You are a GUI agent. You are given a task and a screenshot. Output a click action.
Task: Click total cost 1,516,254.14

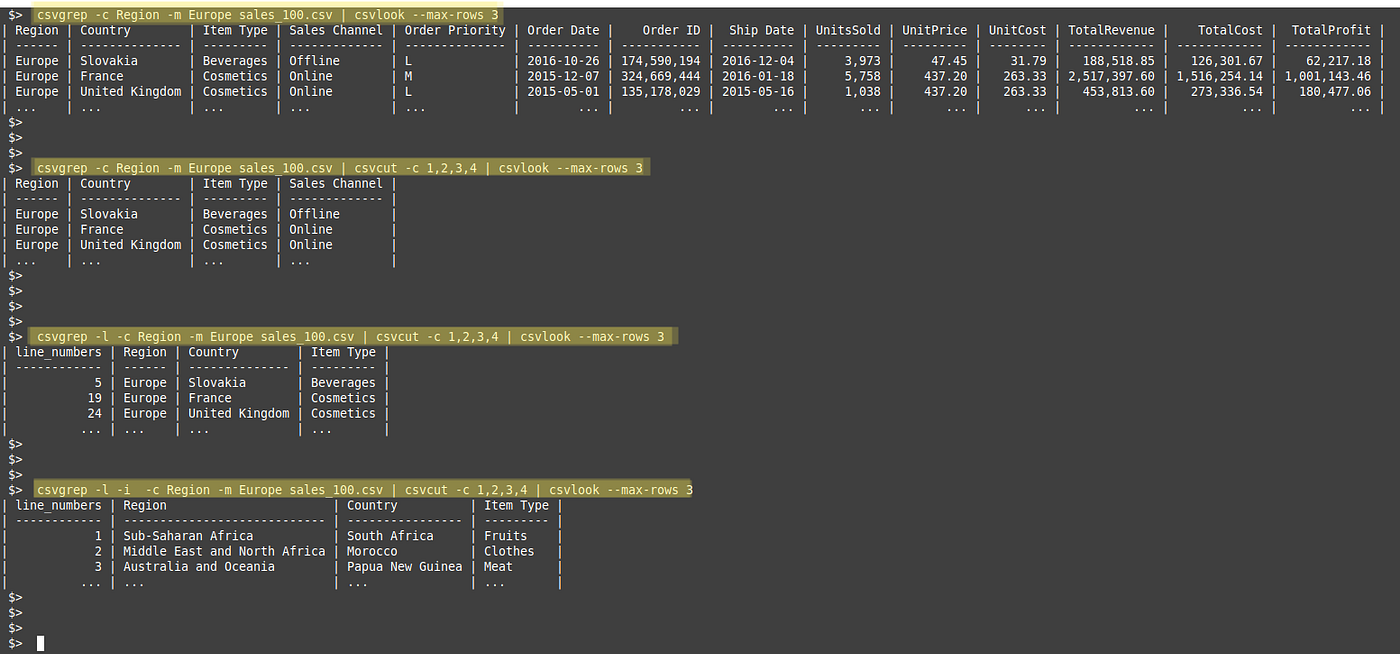(1219, 76)
